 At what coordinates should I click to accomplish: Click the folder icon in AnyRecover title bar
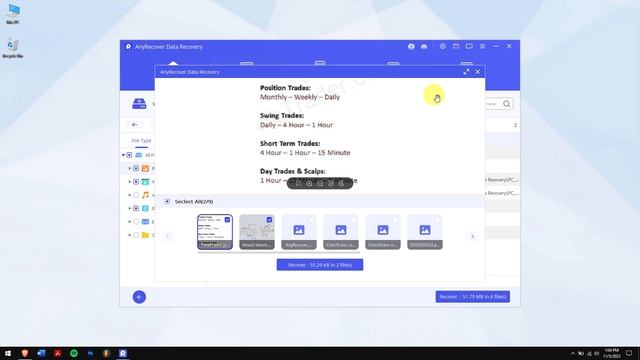coord(456,47)
